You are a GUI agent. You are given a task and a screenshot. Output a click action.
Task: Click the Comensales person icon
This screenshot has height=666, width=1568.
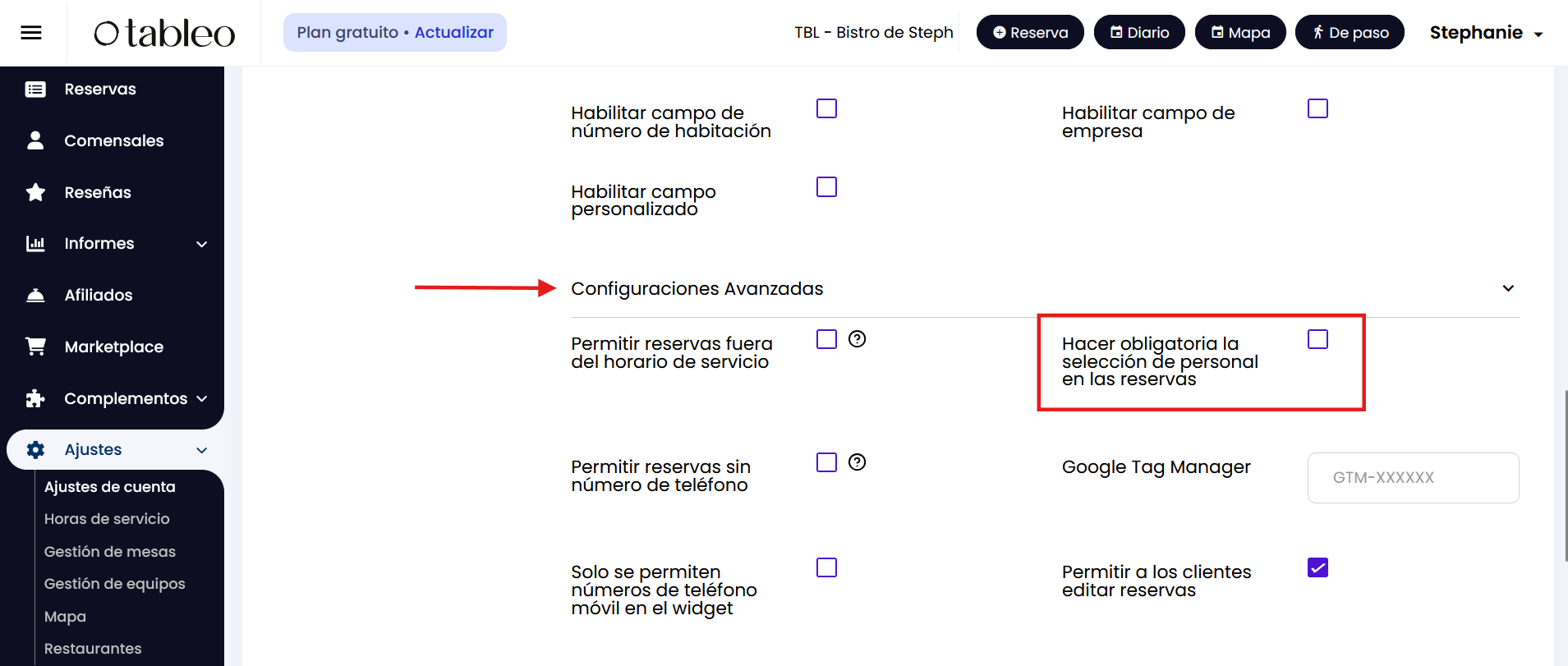(35, 140)
